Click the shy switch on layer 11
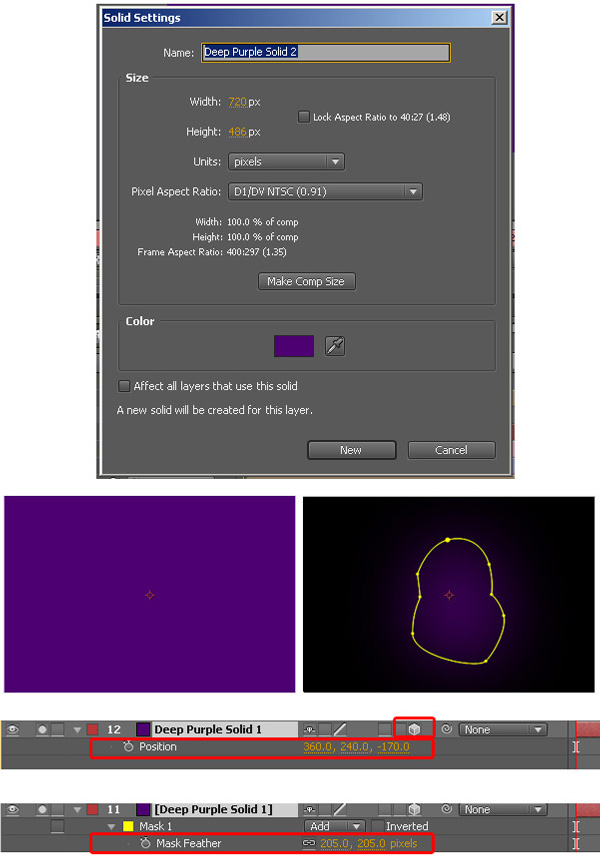The image size is (600, 866). tap(310, 809)
